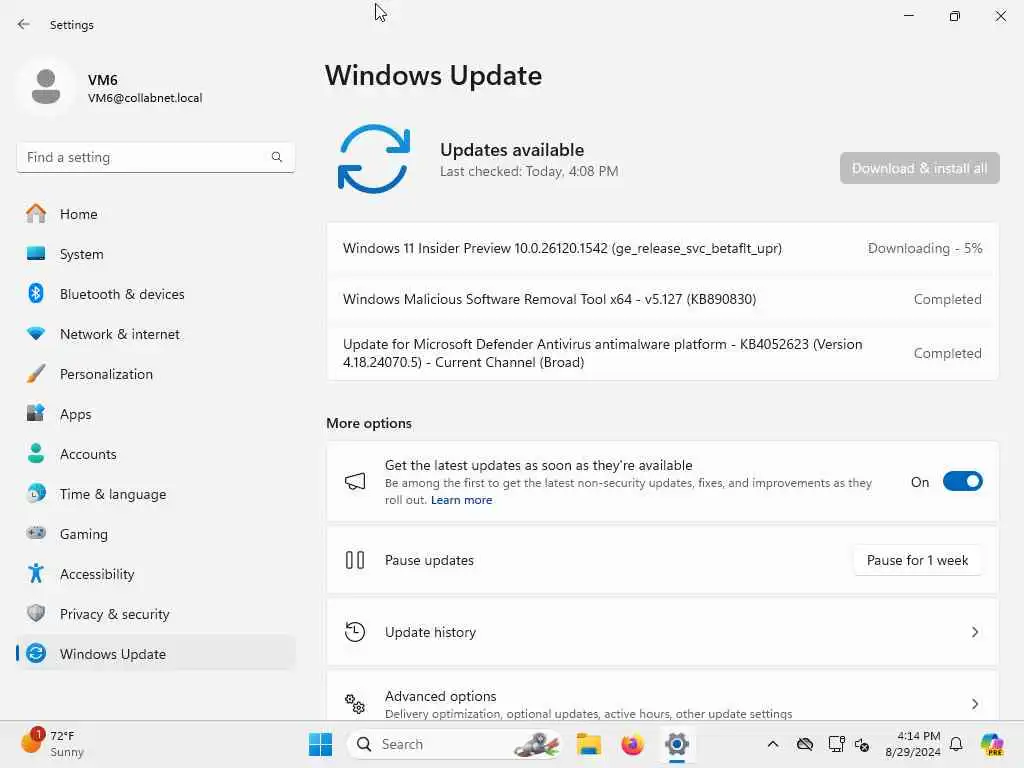Screen dimensions: 1024x768
Task: Click the megaphone icon for latest updates
Action: 355,482
